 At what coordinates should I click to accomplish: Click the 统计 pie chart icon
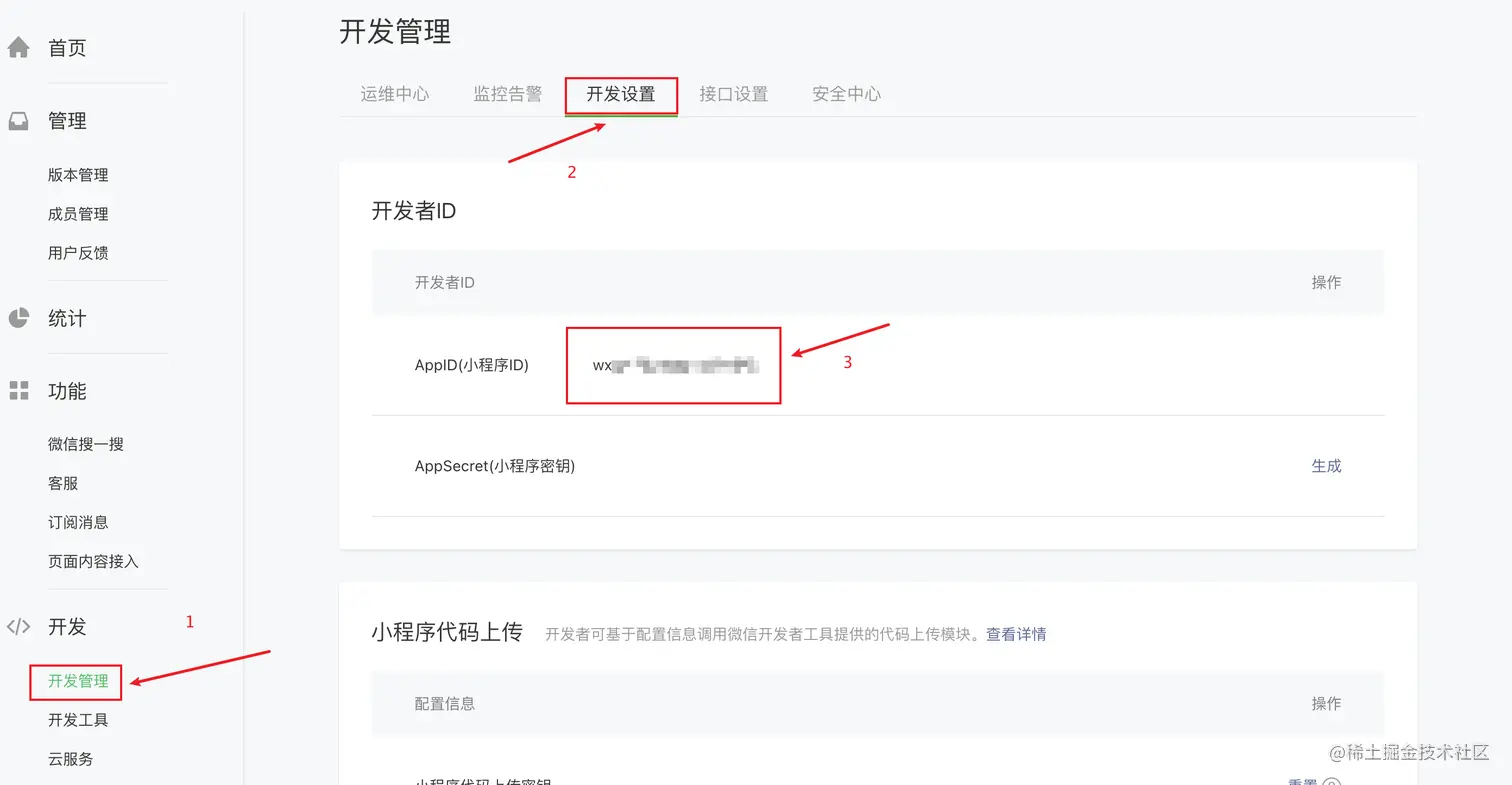(x=19, y=317)
